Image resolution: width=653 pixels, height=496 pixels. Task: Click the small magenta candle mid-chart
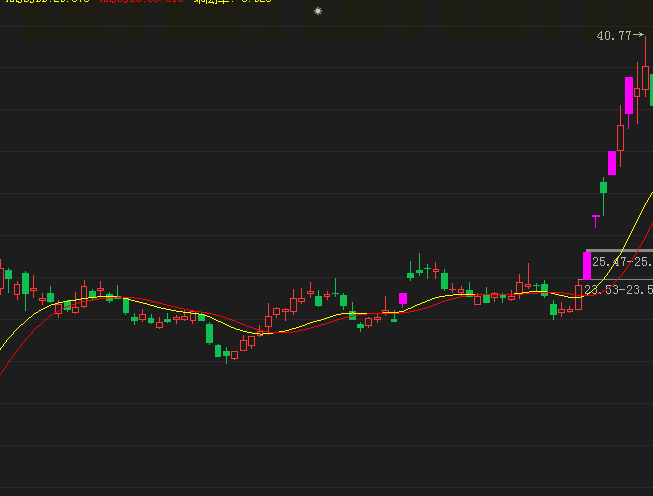coord(403,298)
